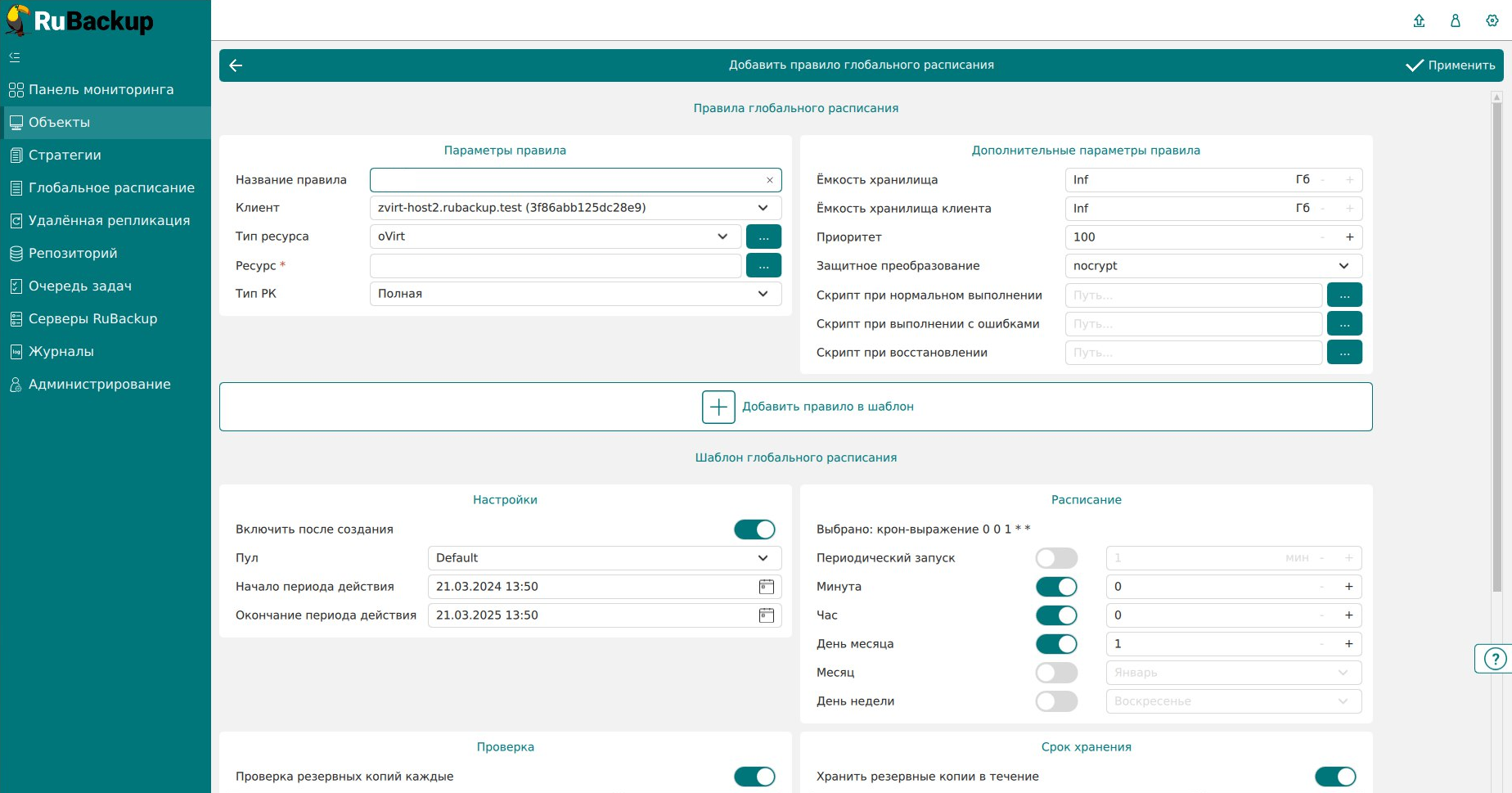The width and height of the screenshot is (1512, 793).
Task: Open the backup type dropdown showing Полная
Action: (763, 294)
